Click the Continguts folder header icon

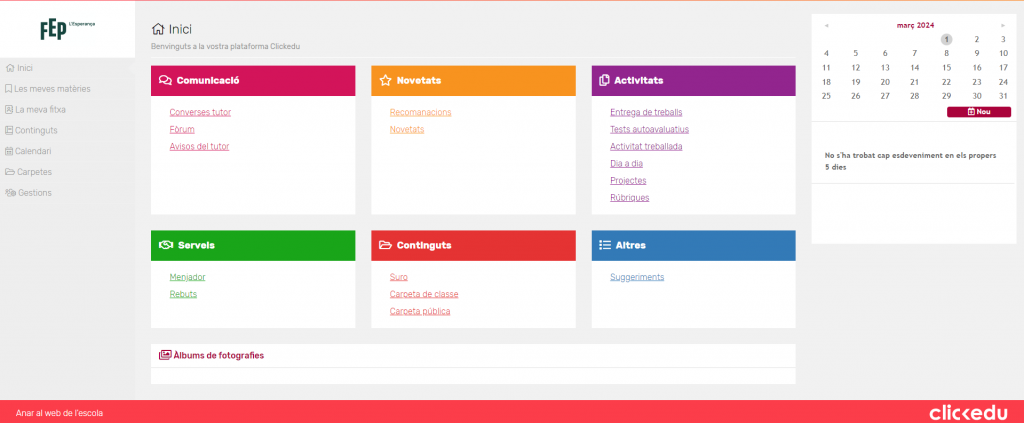[386, 245]
